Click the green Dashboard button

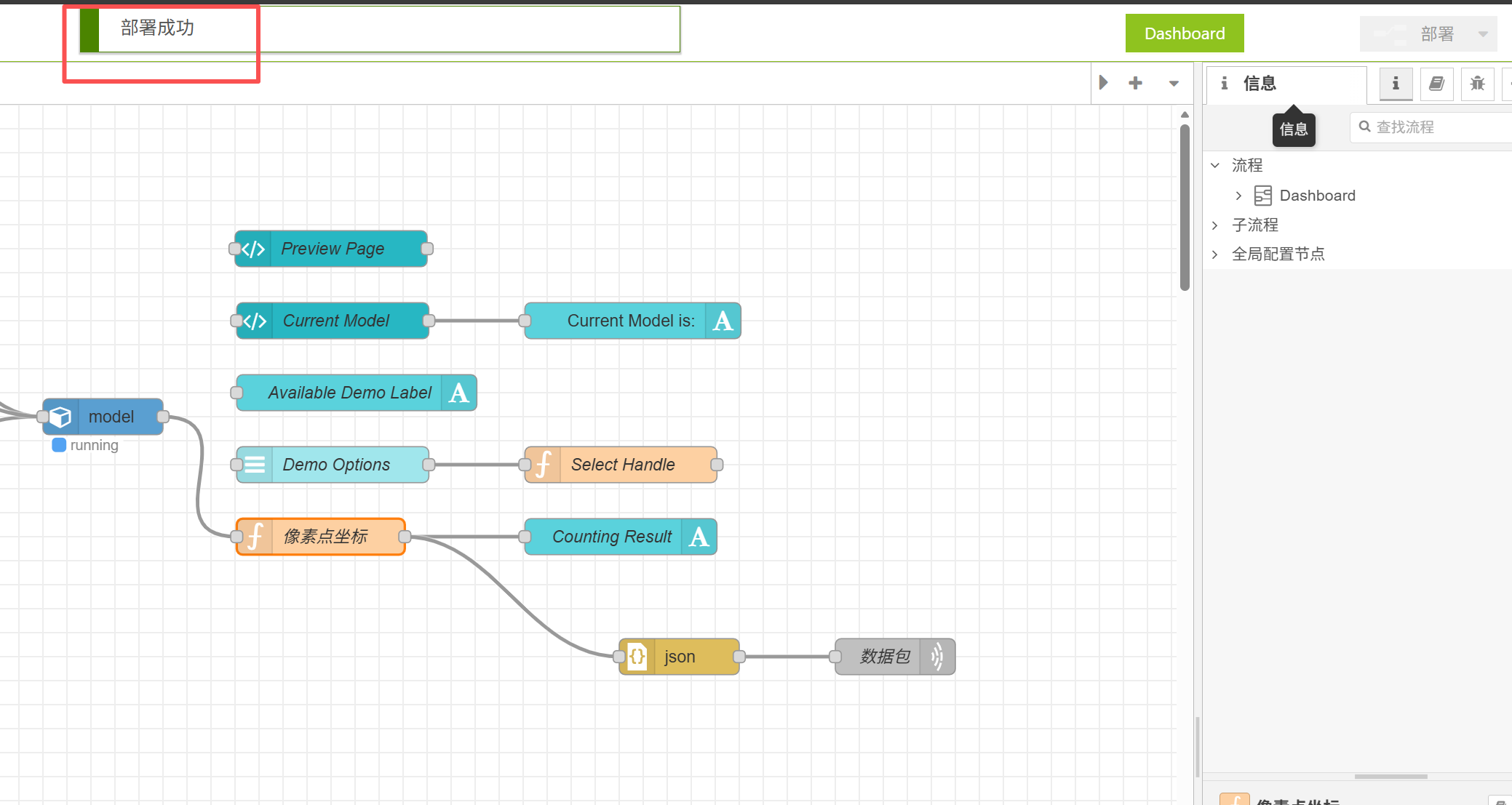coord(1184,33)
